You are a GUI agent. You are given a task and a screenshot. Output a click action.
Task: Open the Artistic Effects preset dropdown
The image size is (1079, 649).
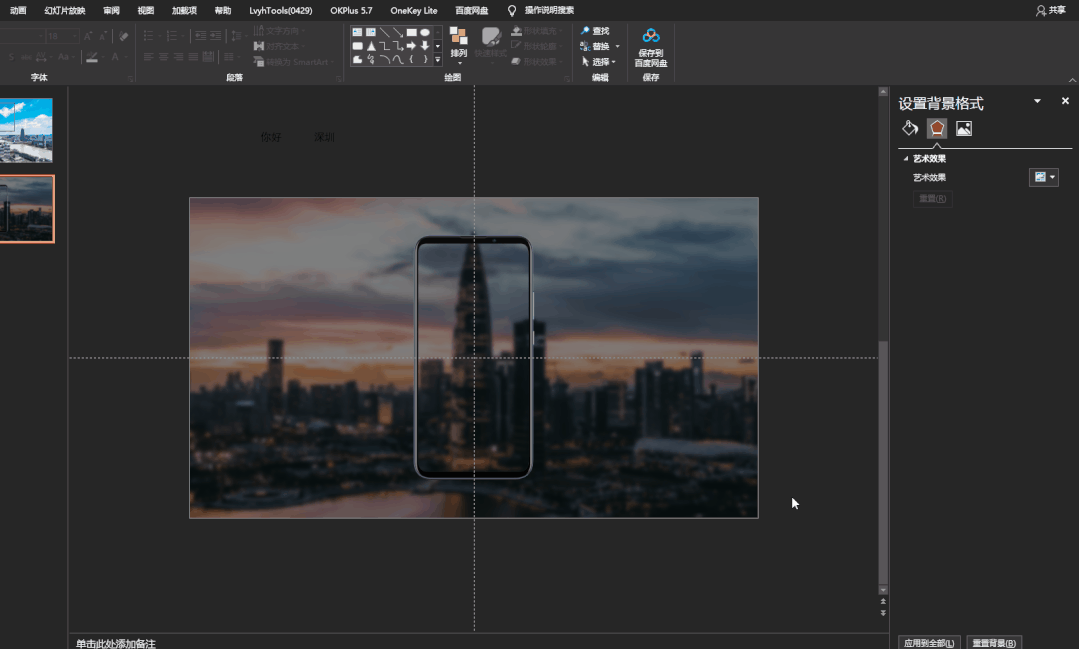(1043, 177)
